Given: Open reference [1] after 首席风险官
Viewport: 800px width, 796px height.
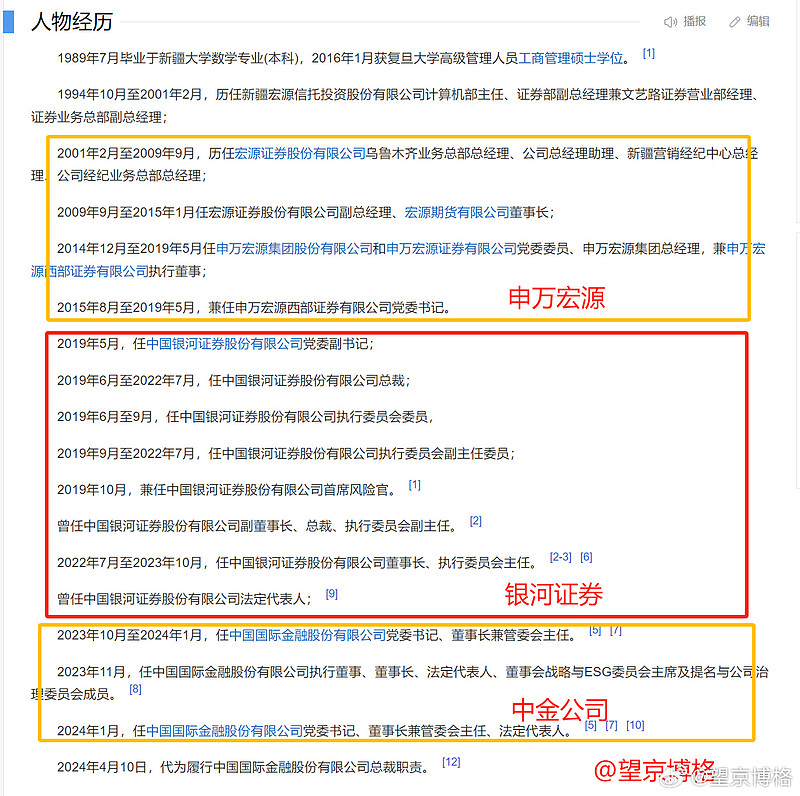Looking at the screenshot, I should point(414,485).
